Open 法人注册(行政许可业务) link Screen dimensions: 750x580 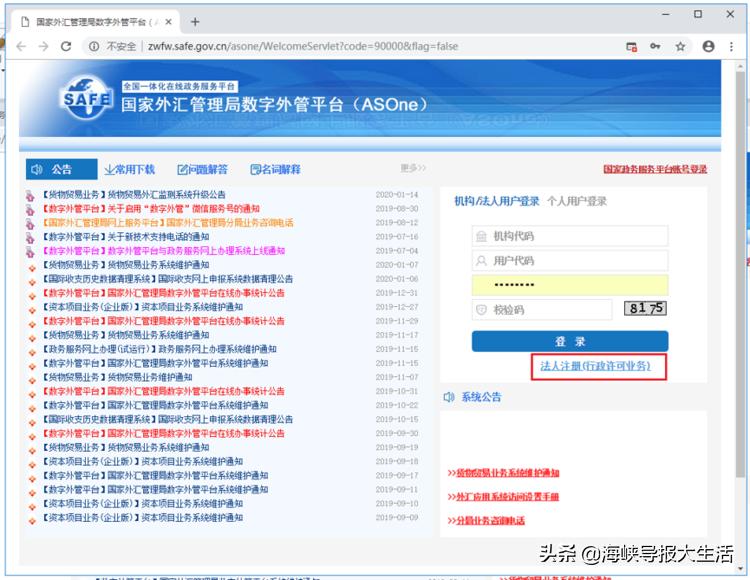click(x=596, y=366)
